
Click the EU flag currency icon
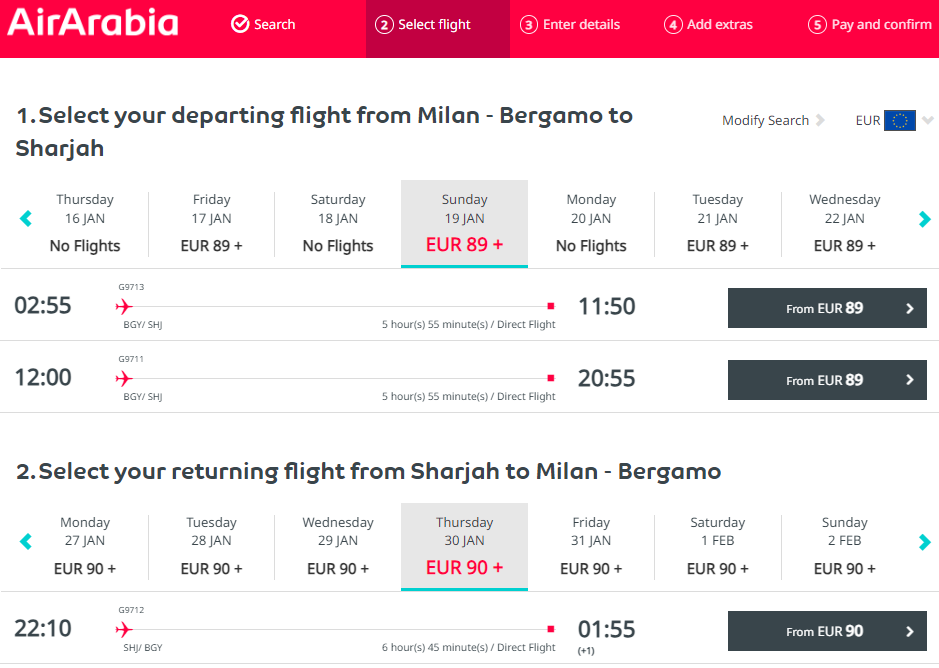(x=899, y=120)
